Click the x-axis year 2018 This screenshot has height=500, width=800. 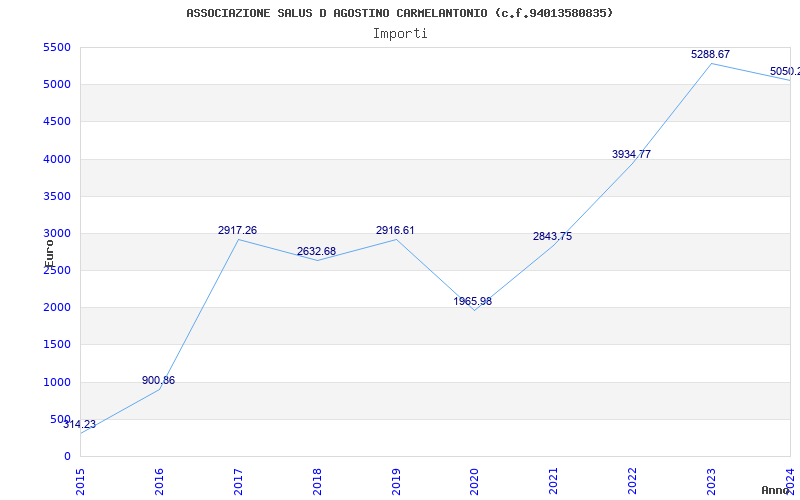coord(317,482)
